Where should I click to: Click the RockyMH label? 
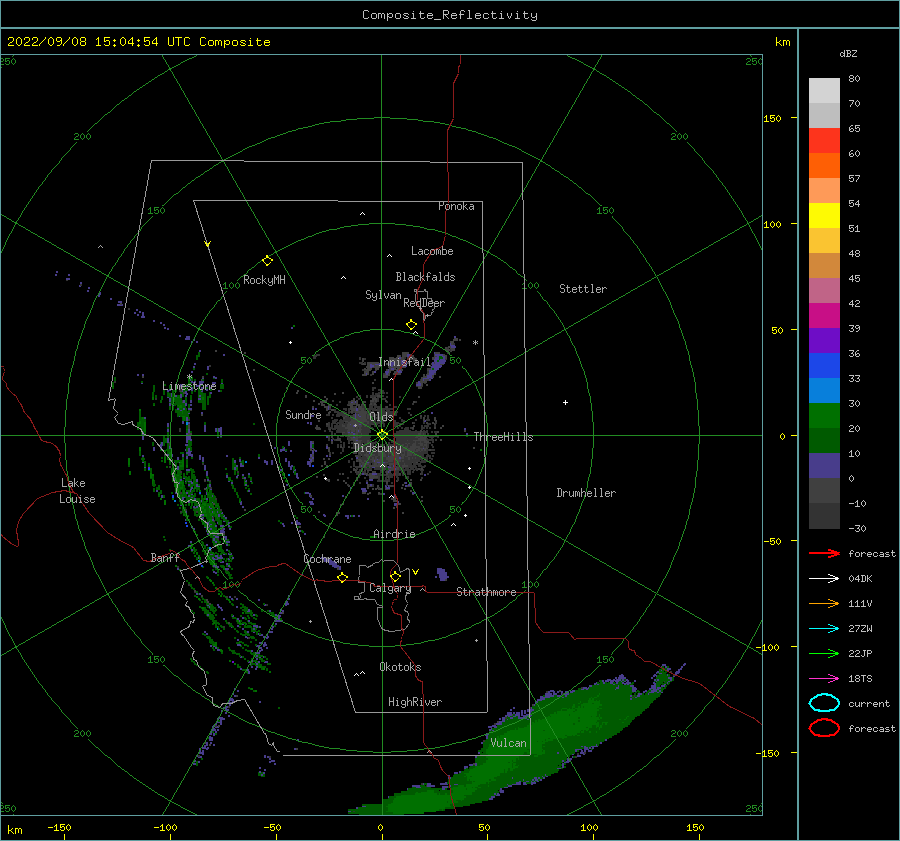point(264,280)
